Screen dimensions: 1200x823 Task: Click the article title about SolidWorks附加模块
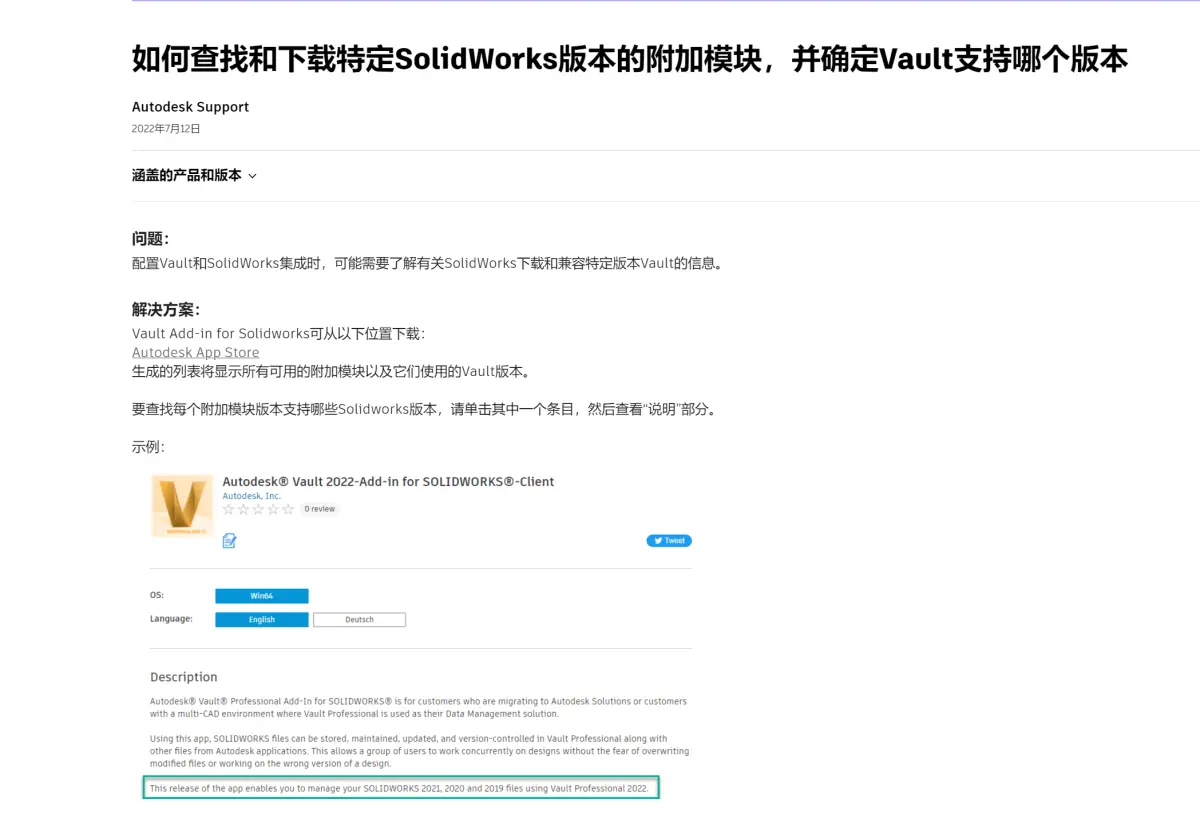(x=630, y=59)
